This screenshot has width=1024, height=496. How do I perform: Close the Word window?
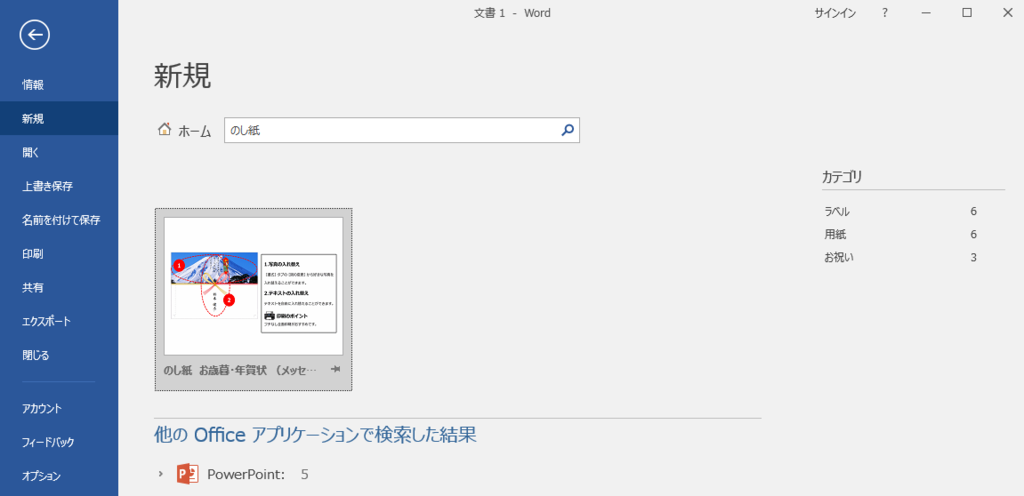[x=1007, y=12]
